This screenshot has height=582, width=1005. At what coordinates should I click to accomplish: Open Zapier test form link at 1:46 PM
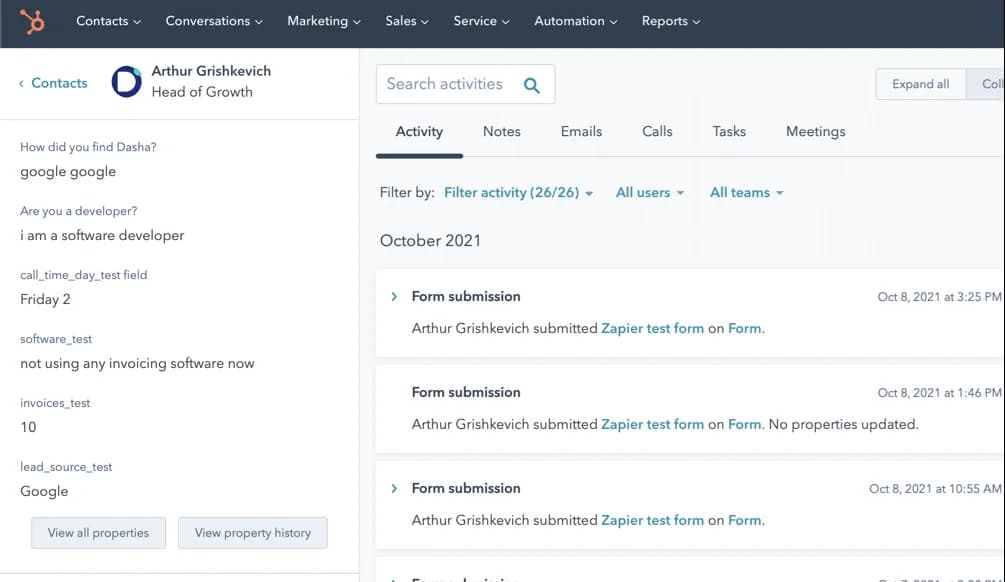(652, 424)
